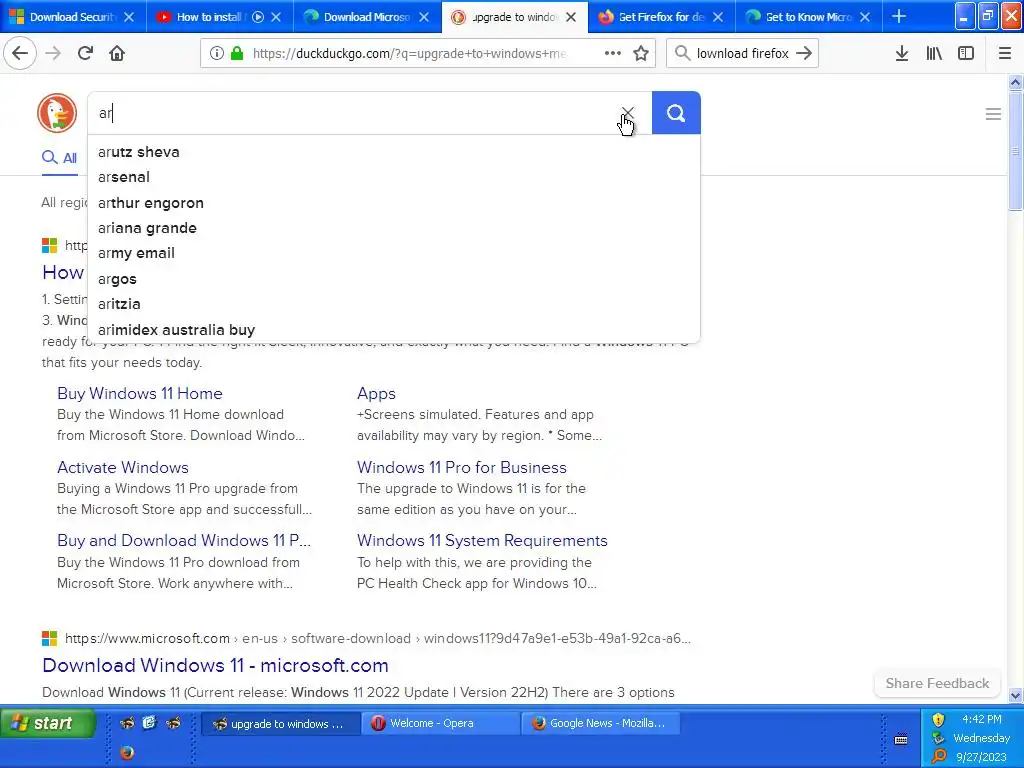The width and height of the screenshot is (1024, 768).
Task: Close the Download Security tab
Action: (x=129, y=17)
